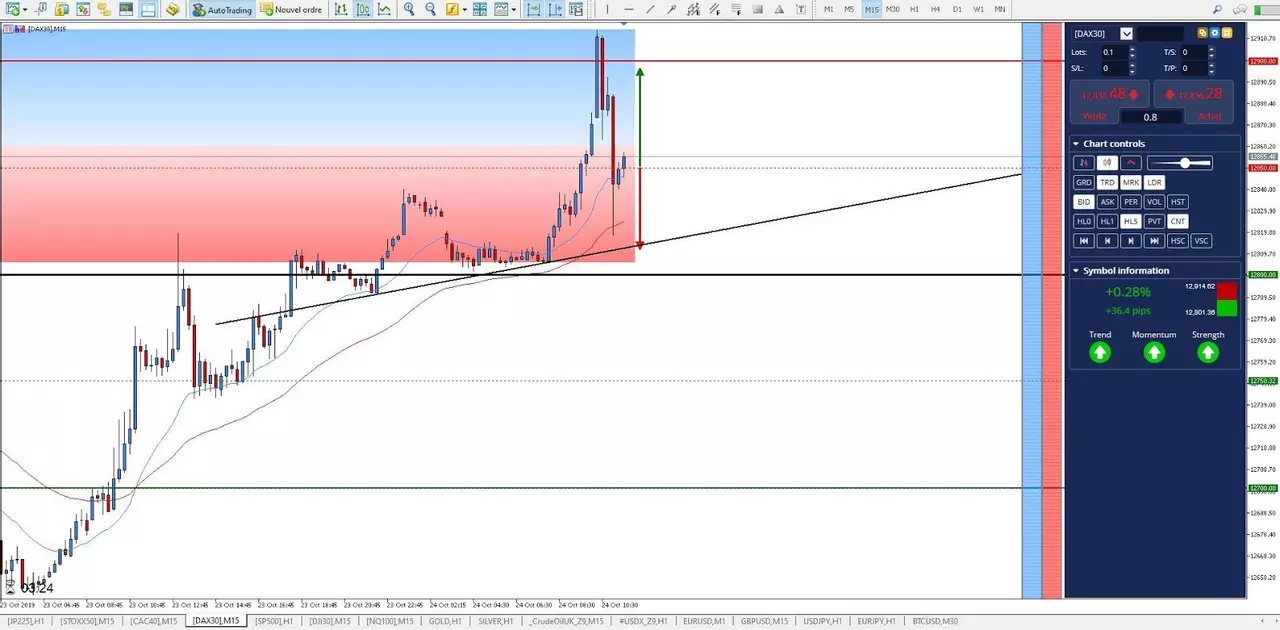Toggle the ASK line button
The height and width of the screenshot is (630, 1280).
1108,202
